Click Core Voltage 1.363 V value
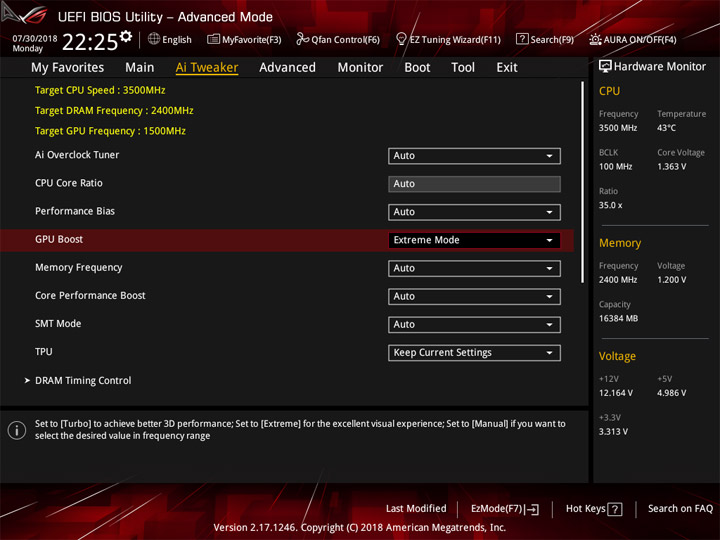720x540 pixels. (x=671, y=167)
